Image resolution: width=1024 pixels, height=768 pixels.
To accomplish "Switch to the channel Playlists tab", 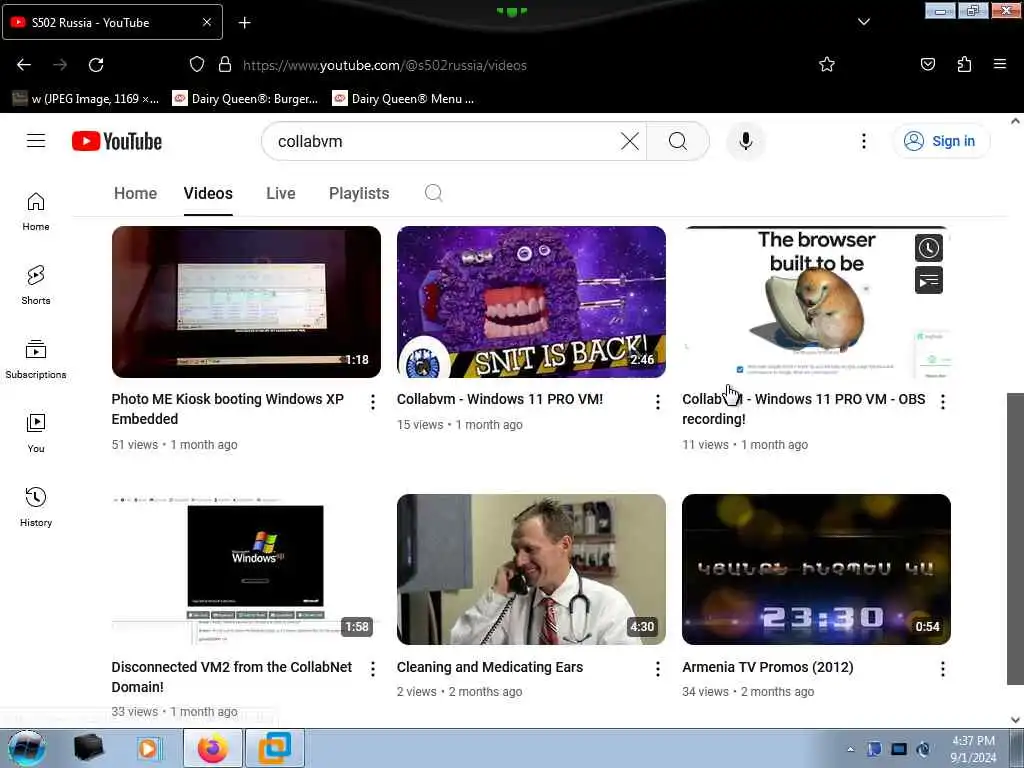I will coord(359,193).
